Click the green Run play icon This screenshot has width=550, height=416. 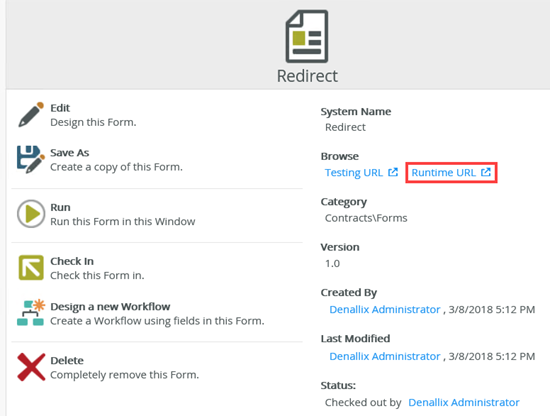point(31,214)
